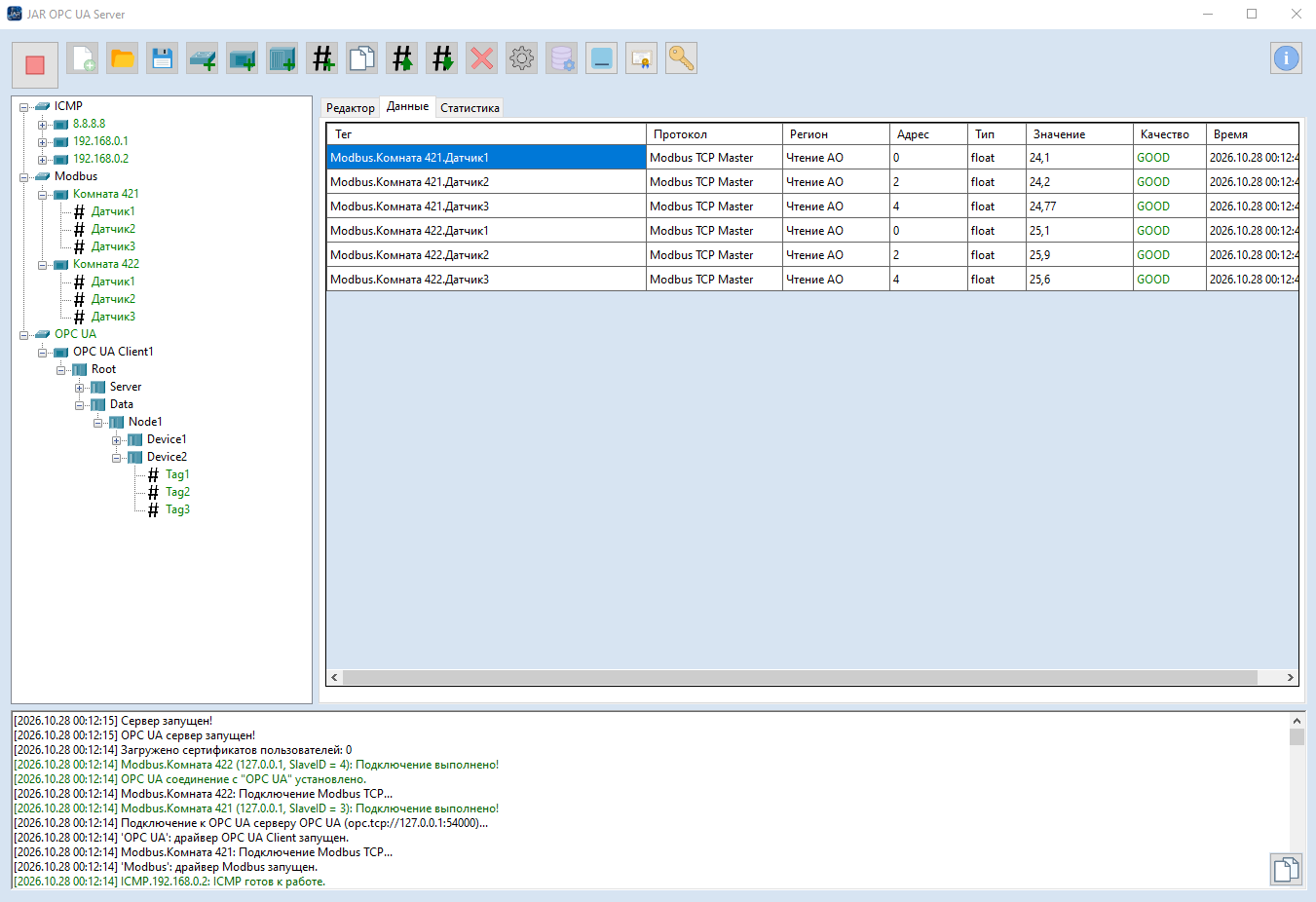
Task: Expand the Server node under Root
Action: tap(80, 388)
